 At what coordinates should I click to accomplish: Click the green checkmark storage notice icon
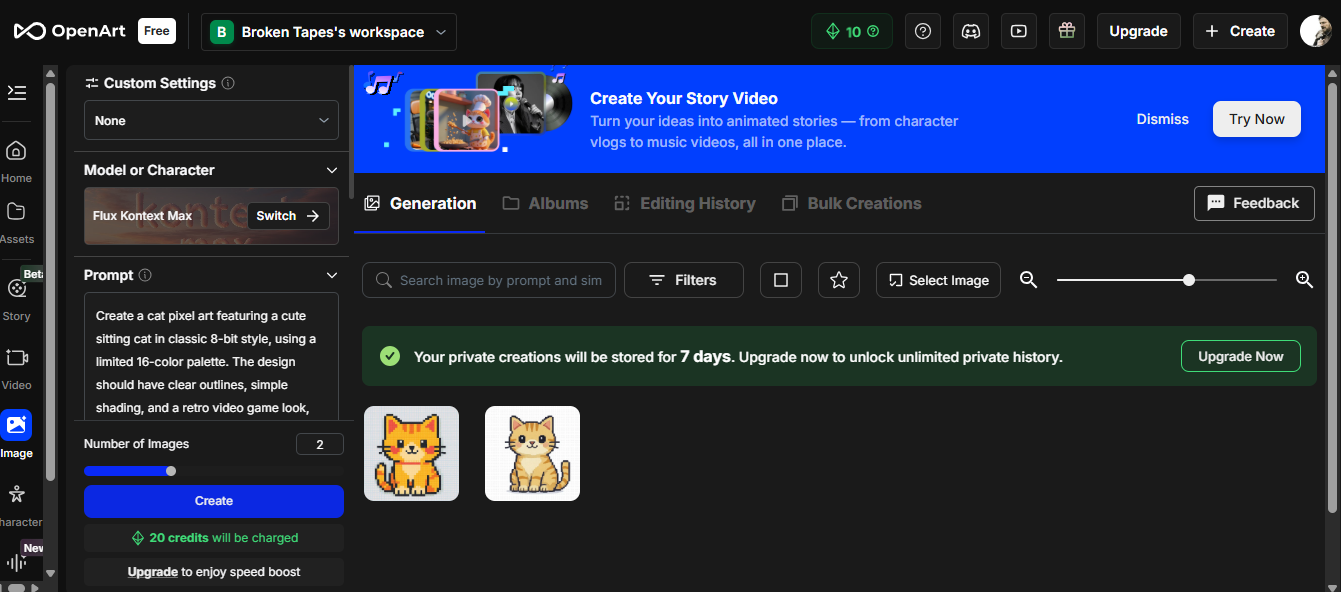click(390, 356)
